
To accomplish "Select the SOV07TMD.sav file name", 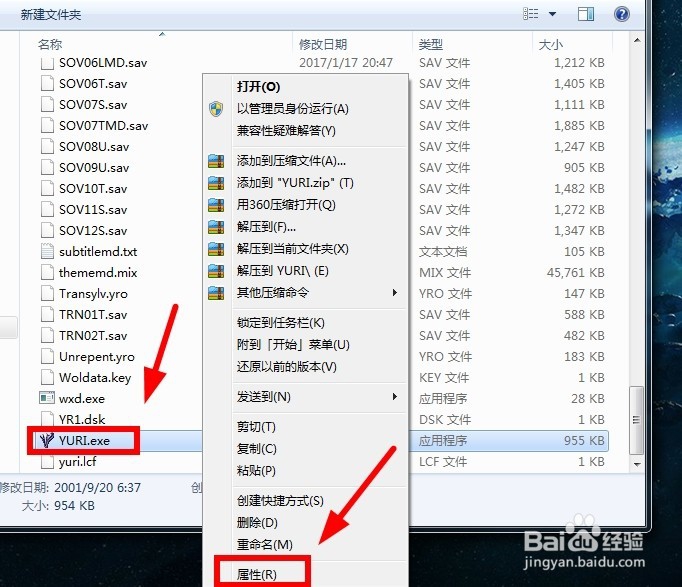I will pos(104,125).
